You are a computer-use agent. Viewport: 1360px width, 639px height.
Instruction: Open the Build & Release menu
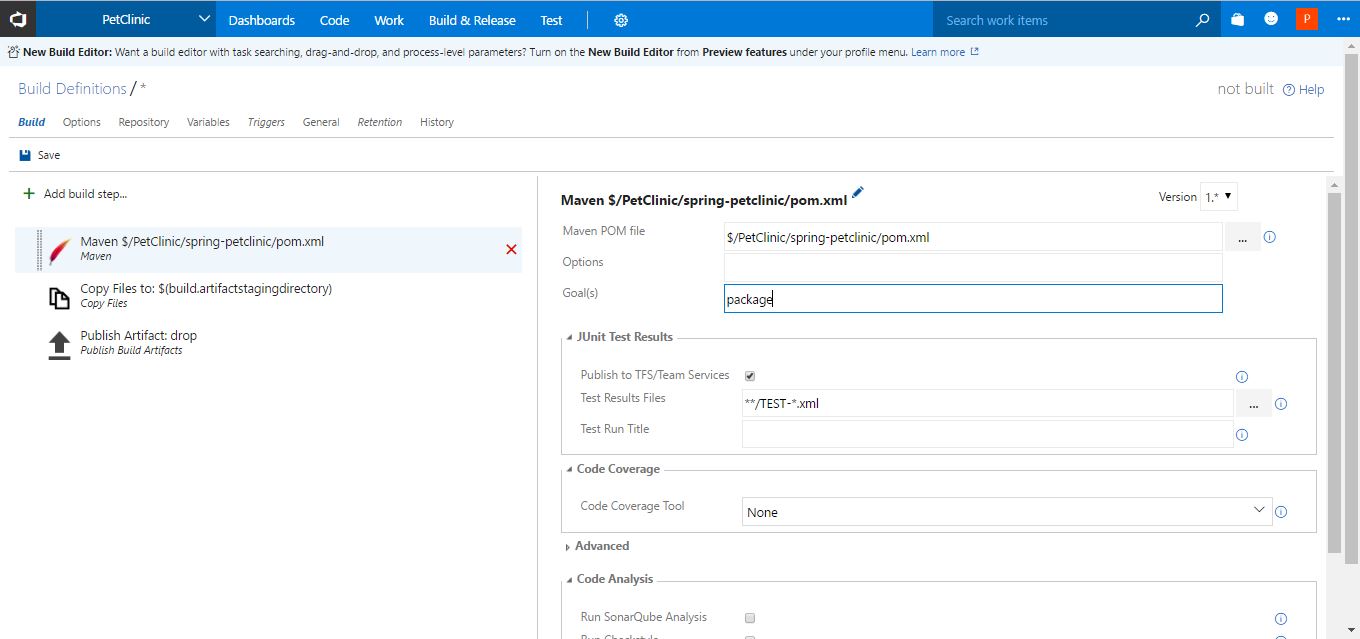472,20
